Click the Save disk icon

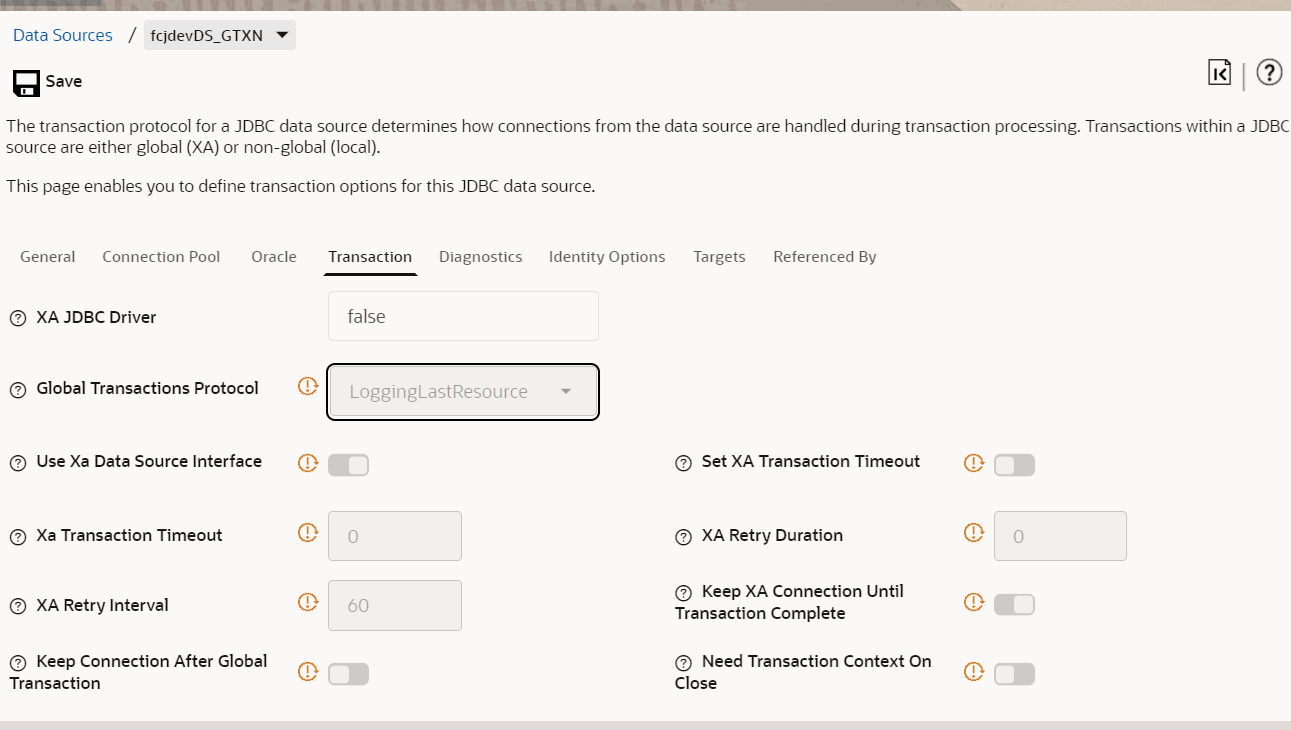pyautogui.click(x=26, y=82)
